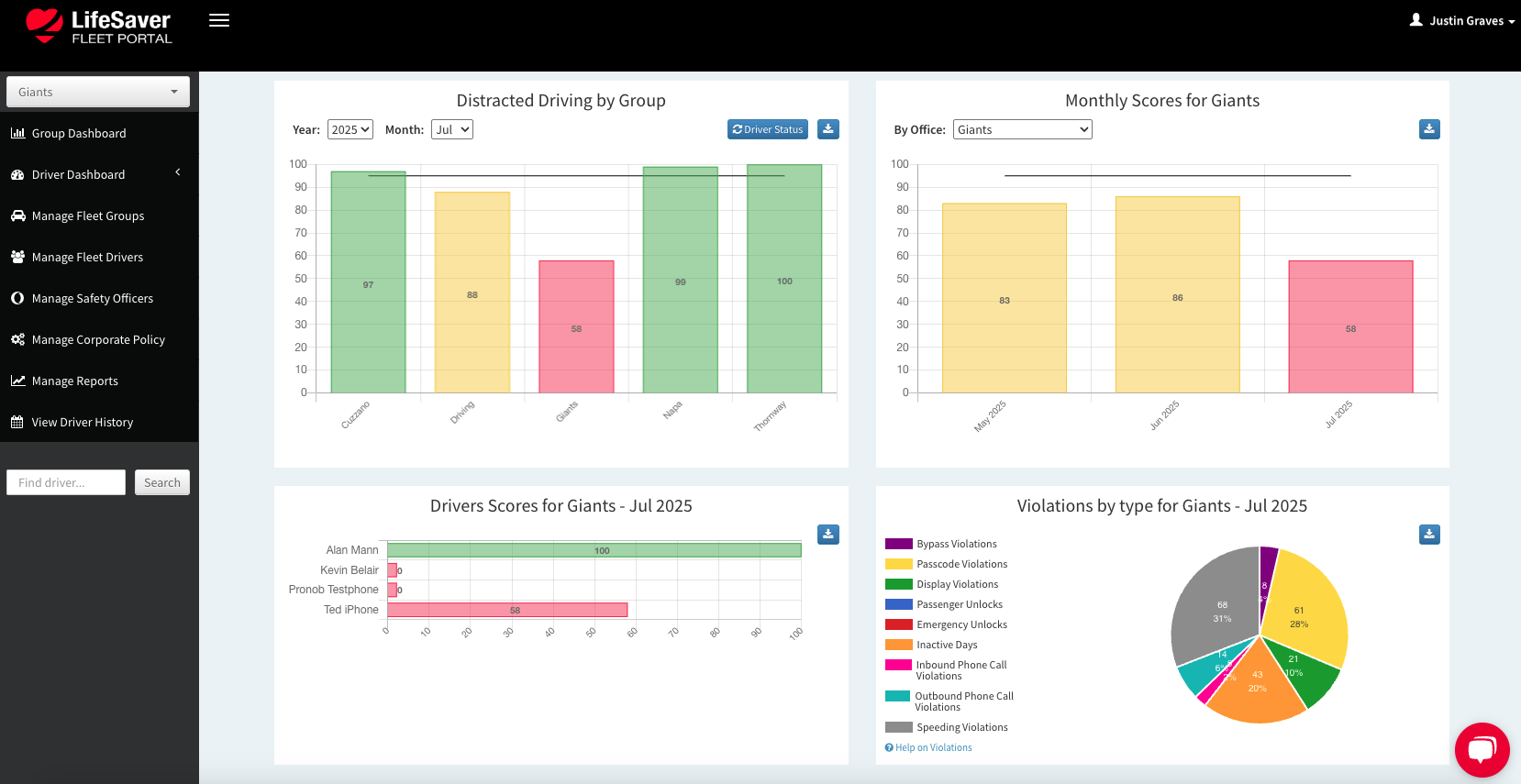Open Manage Fleet Drivers menu item

[x=87, y=257]
